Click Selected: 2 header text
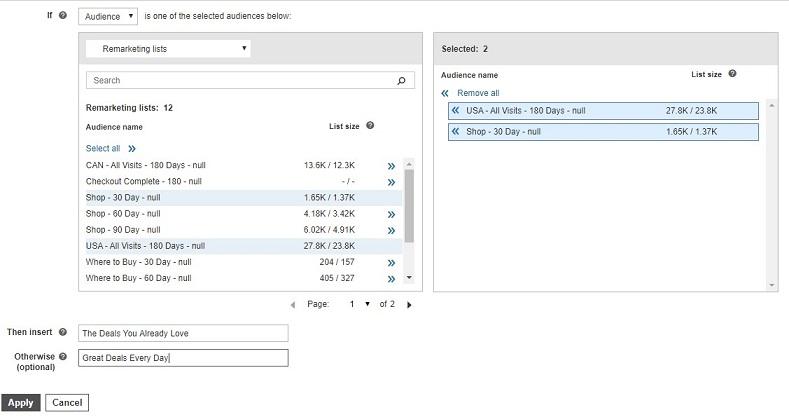This screenshot has height=417, width=789. point(464,49)
